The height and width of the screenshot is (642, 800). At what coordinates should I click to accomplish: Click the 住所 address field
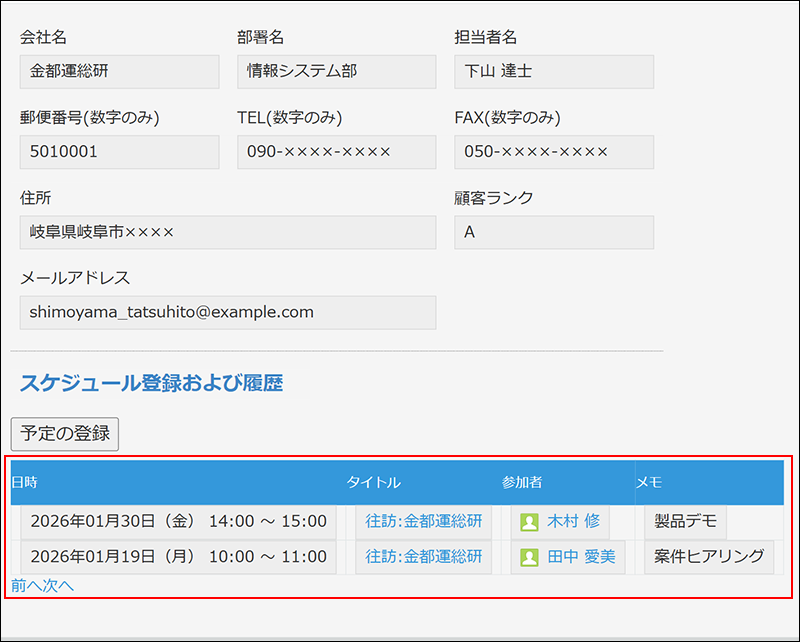[228, 232]
